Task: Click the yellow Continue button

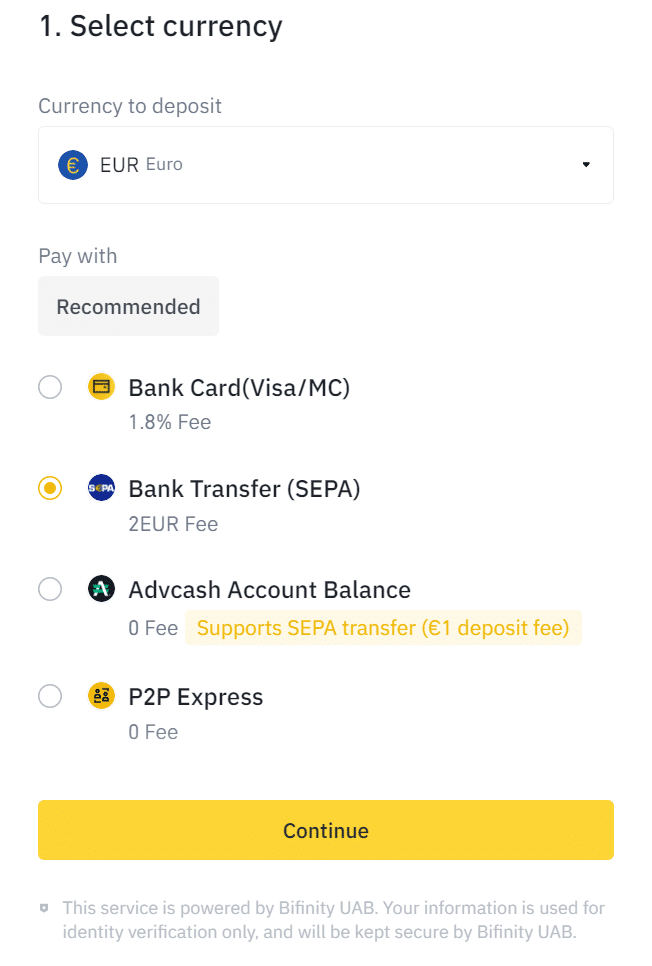Action: point(326,830)
